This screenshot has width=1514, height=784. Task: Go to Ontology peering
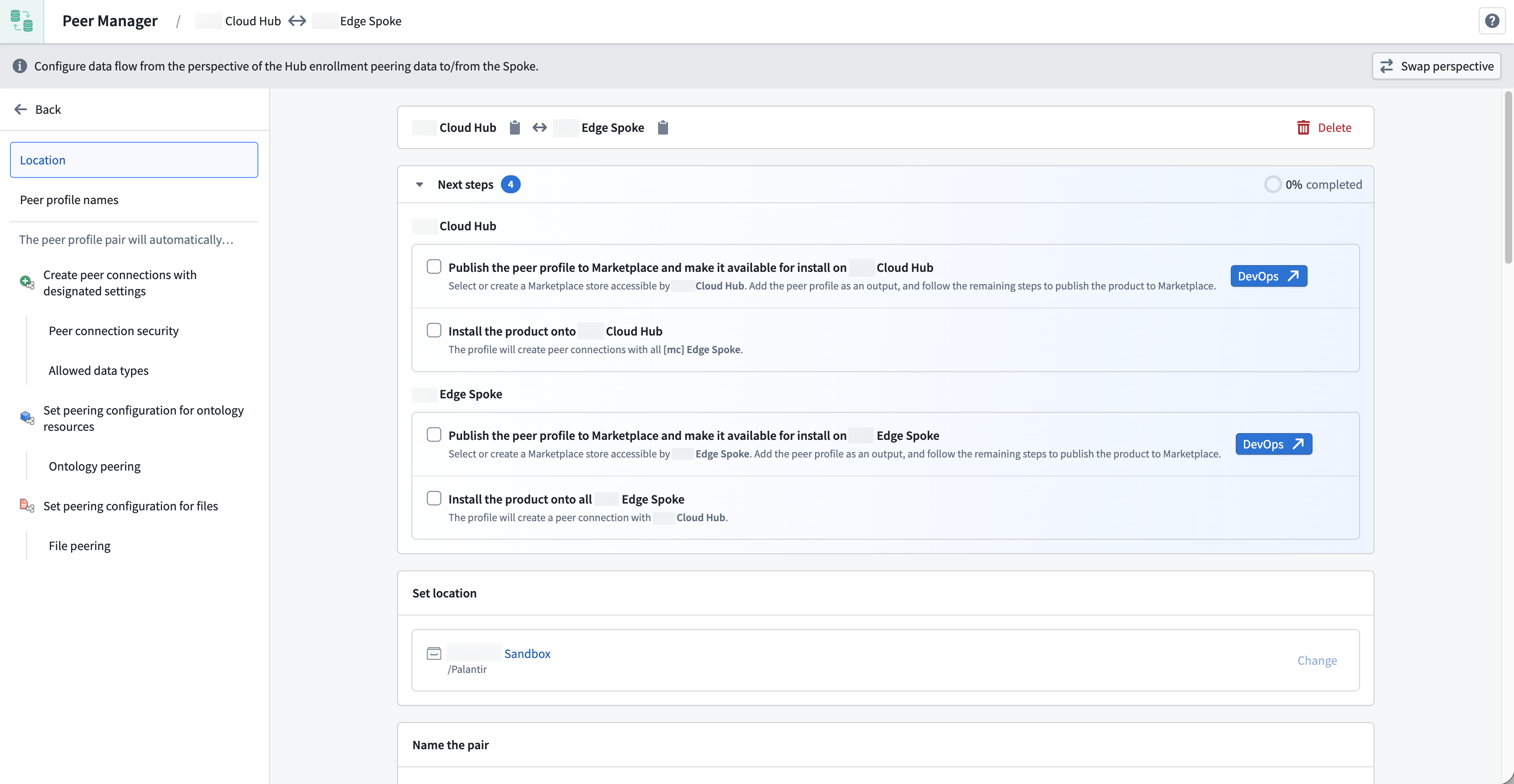point(95,467)
